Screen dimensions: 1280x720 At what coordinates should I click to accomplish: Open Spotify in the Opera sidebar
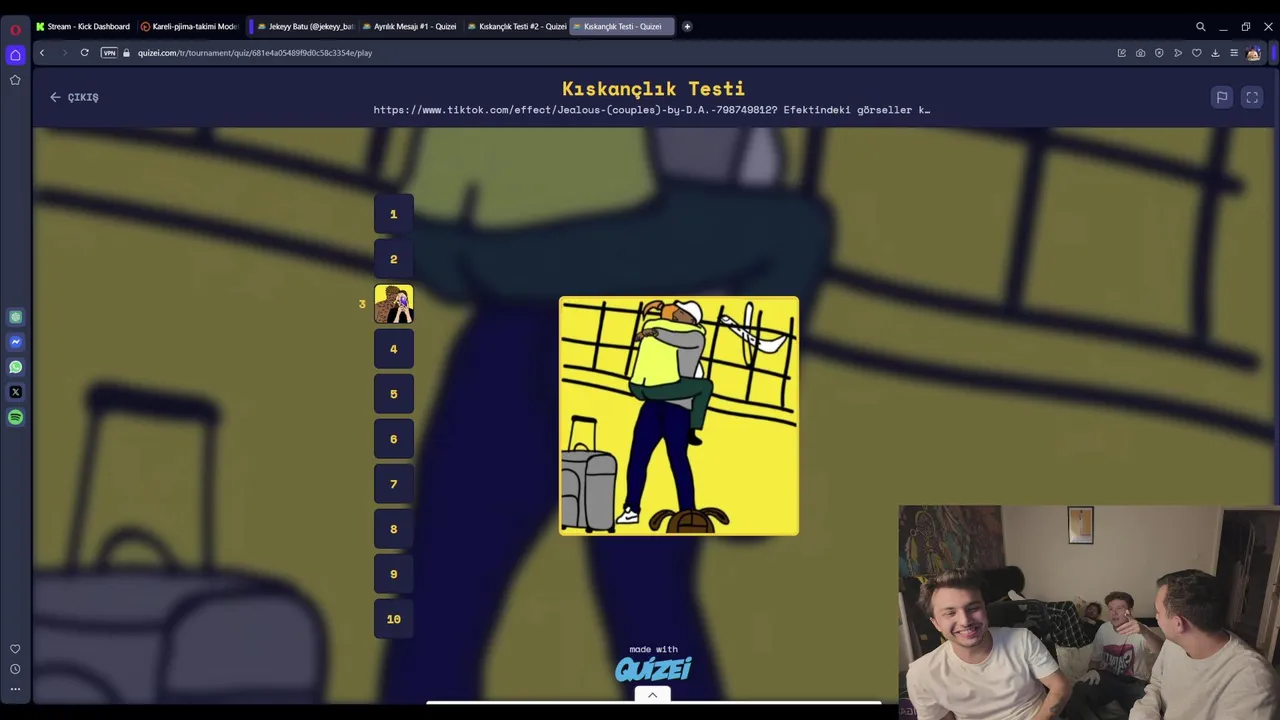click(15, 417)
